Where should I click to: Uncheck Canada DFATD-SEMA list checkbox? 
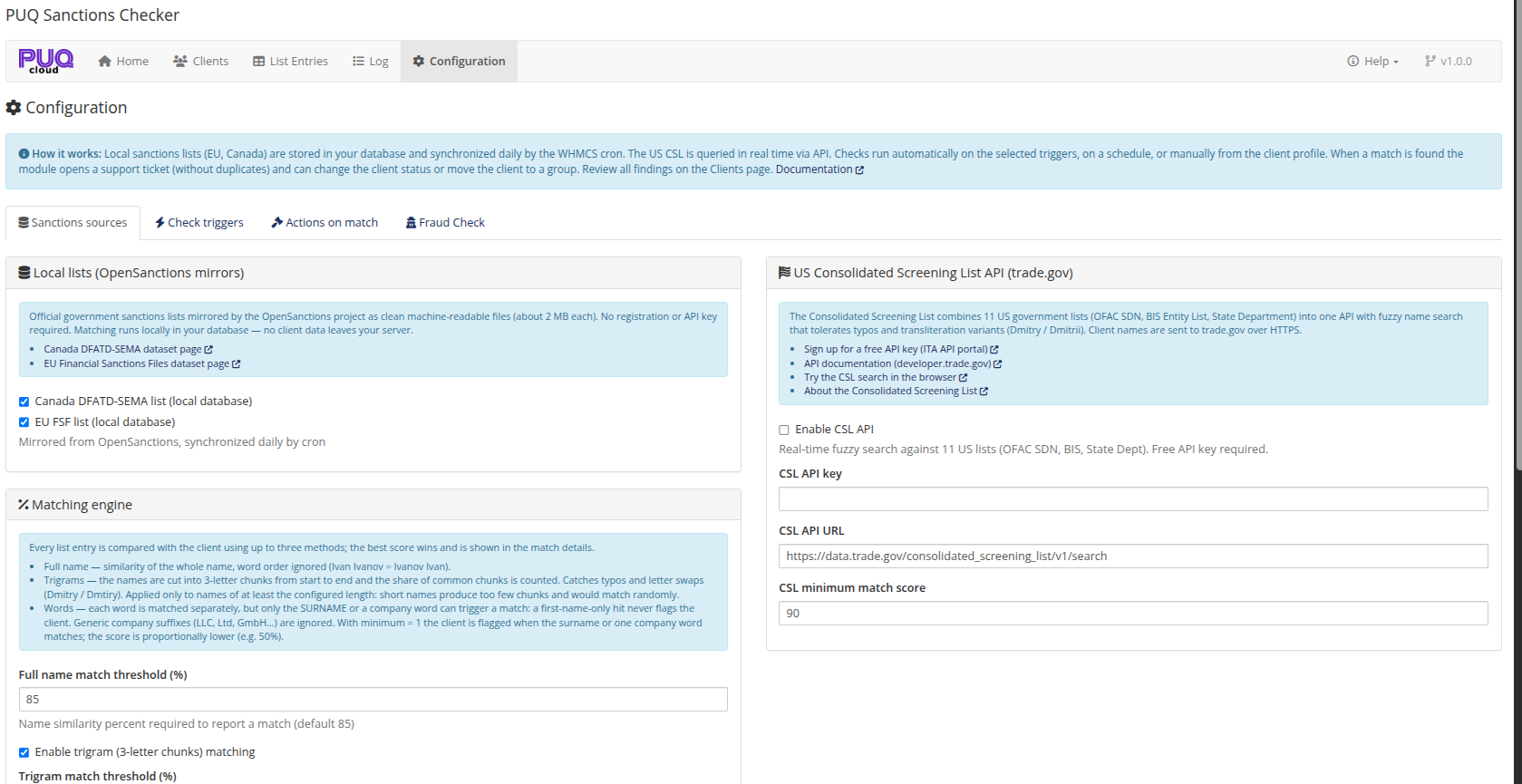click(x=24, y=402)
